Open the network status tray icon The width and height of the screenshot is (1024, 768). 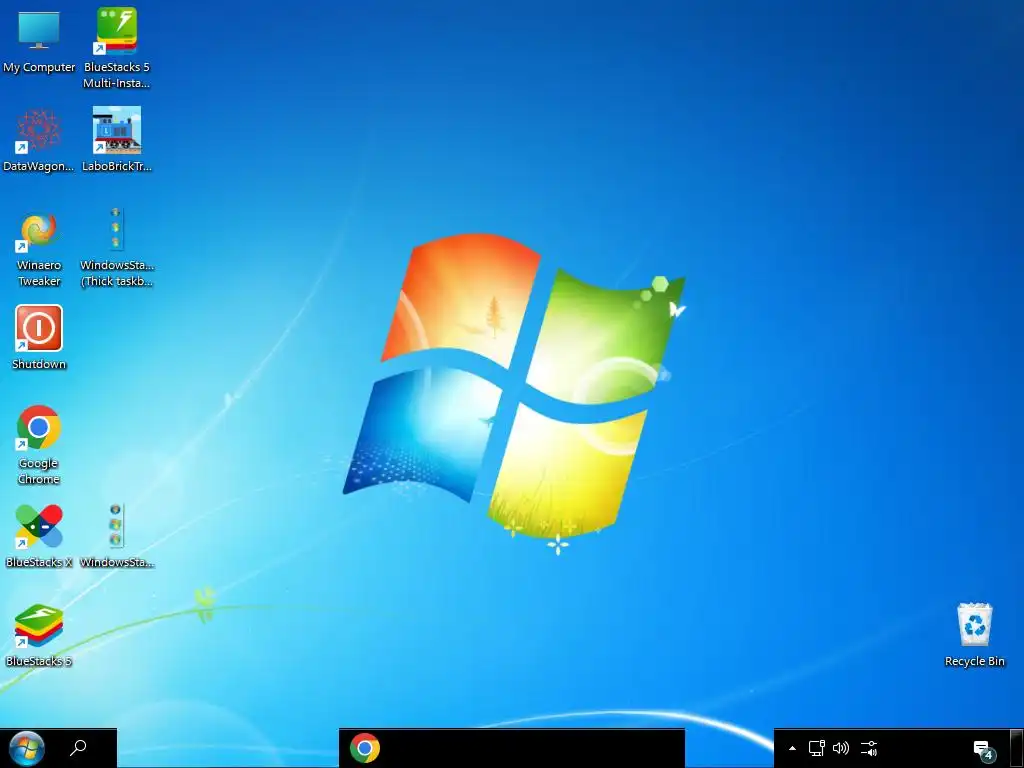[816, 748]
